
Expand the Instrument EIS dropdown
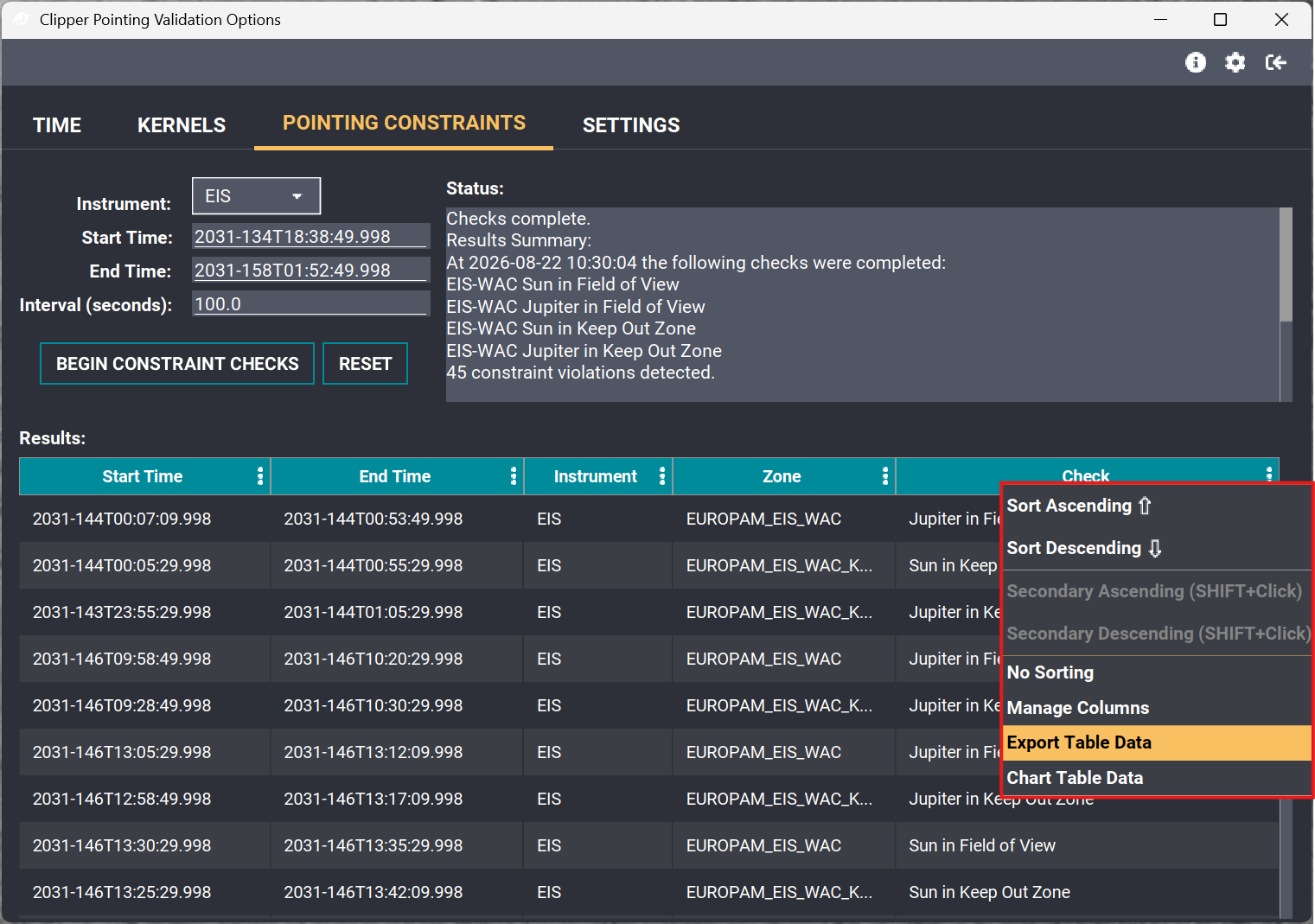pyautogui.click(x=256, y=196)
